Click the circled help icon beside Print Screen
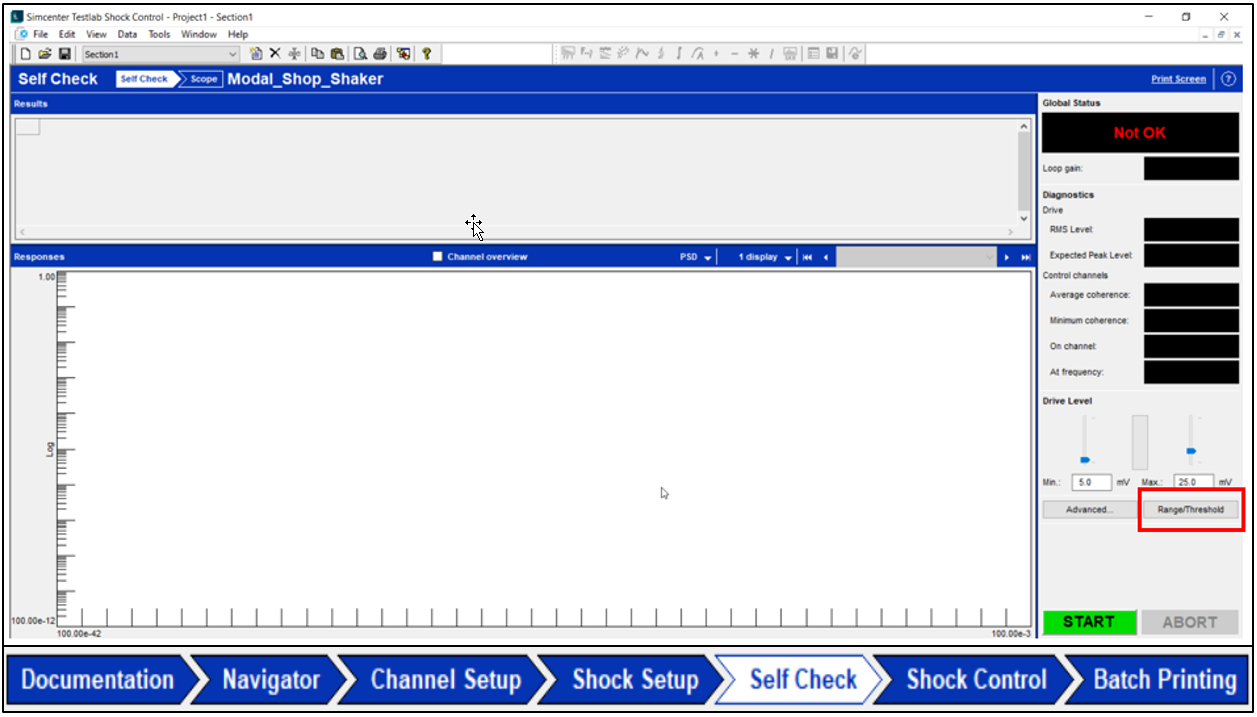Screen dimensions: 1257x717 point(1228,79)
